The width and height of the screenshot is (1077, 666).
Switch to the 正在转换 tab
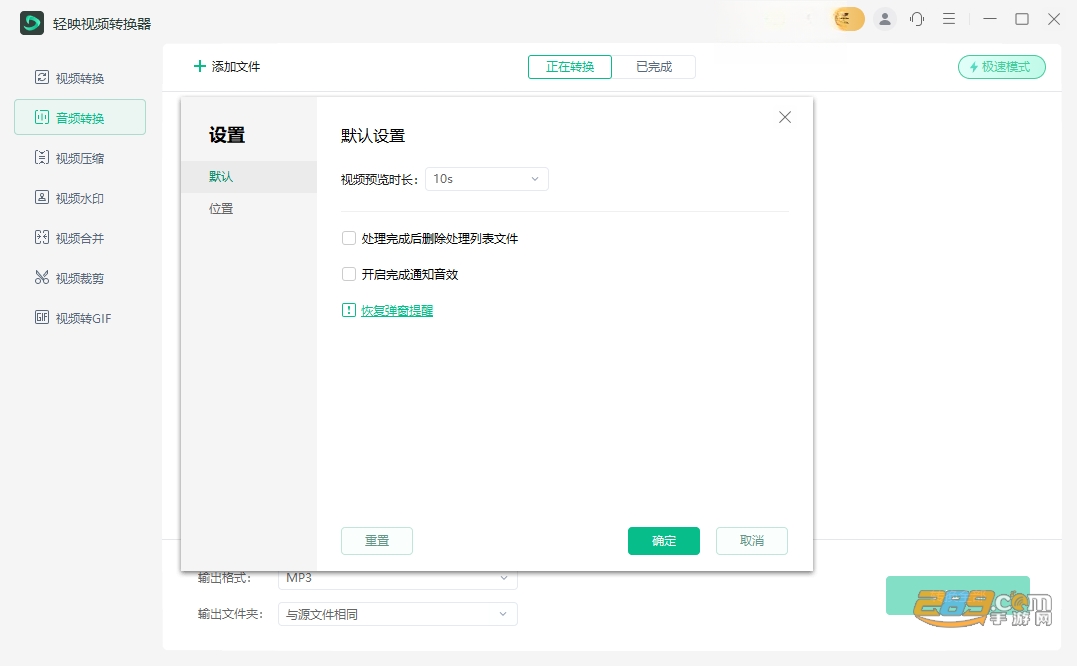pos(570,67)
